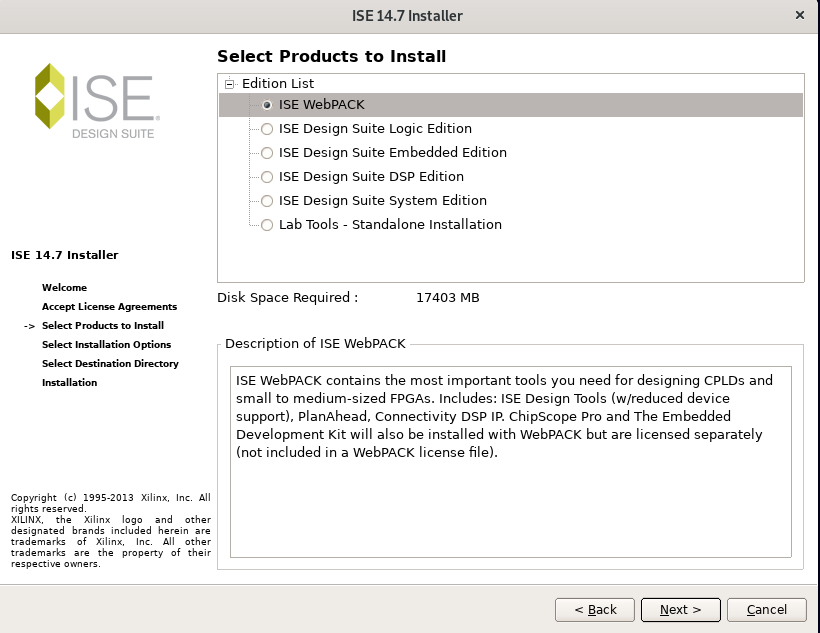Viewport: 820px width, 633px height.
Task: Go back with the Back button
Action: [x=595, y=610]
